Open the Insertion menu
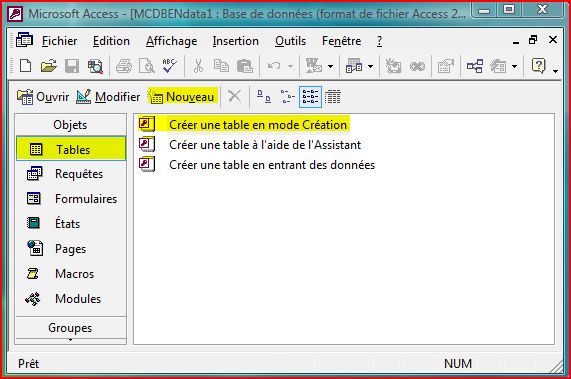This screenshot has height=379, width=571. point(236,41)
